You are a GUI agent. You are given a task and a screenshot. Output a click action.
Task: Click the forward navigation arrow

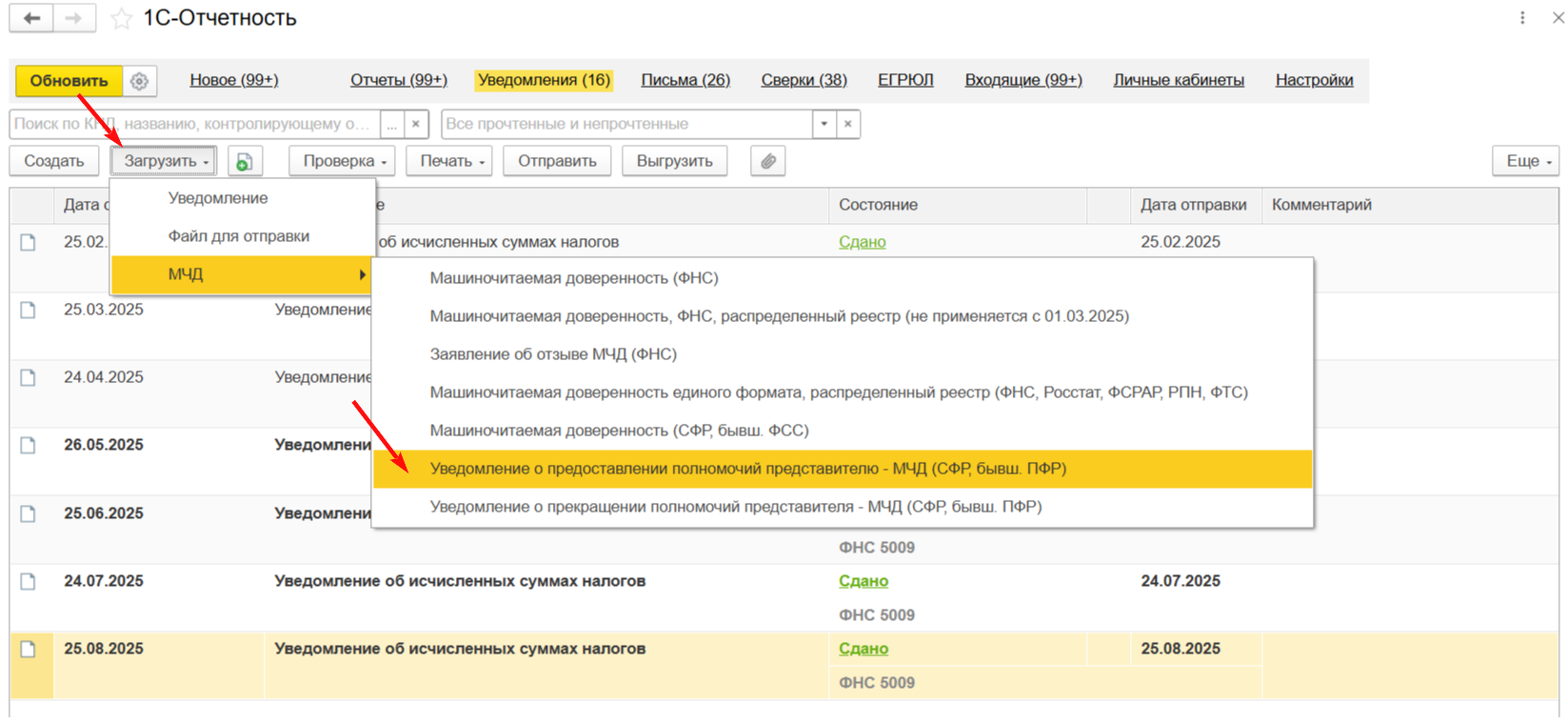pos(73,18)
